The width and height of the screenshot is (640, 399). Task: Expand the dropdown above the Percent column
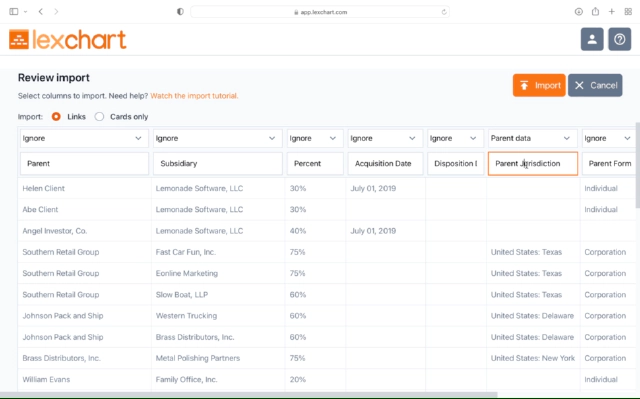coord(315,138)
